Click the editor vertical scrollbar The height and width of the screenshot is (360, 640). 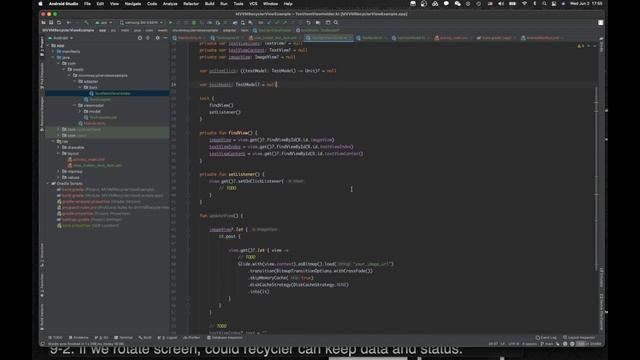(x=596, y=180)
